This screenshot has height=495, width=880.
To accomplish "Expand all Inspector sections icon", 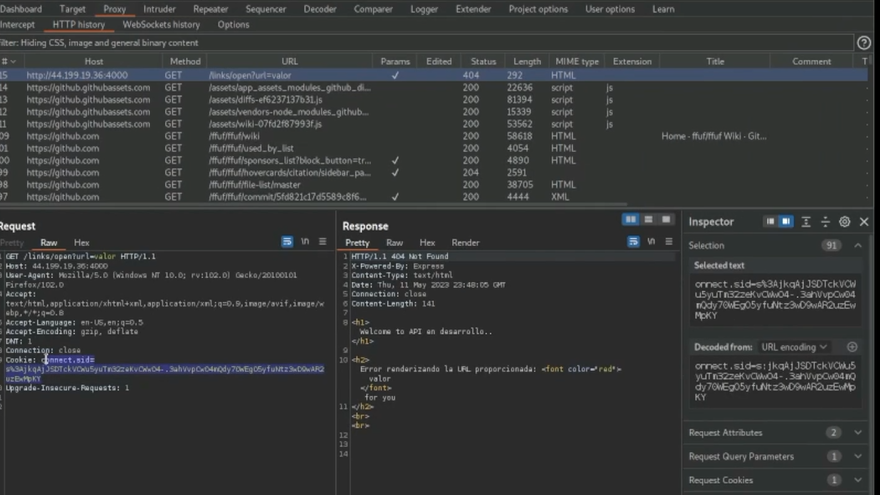I will [806, 222].
